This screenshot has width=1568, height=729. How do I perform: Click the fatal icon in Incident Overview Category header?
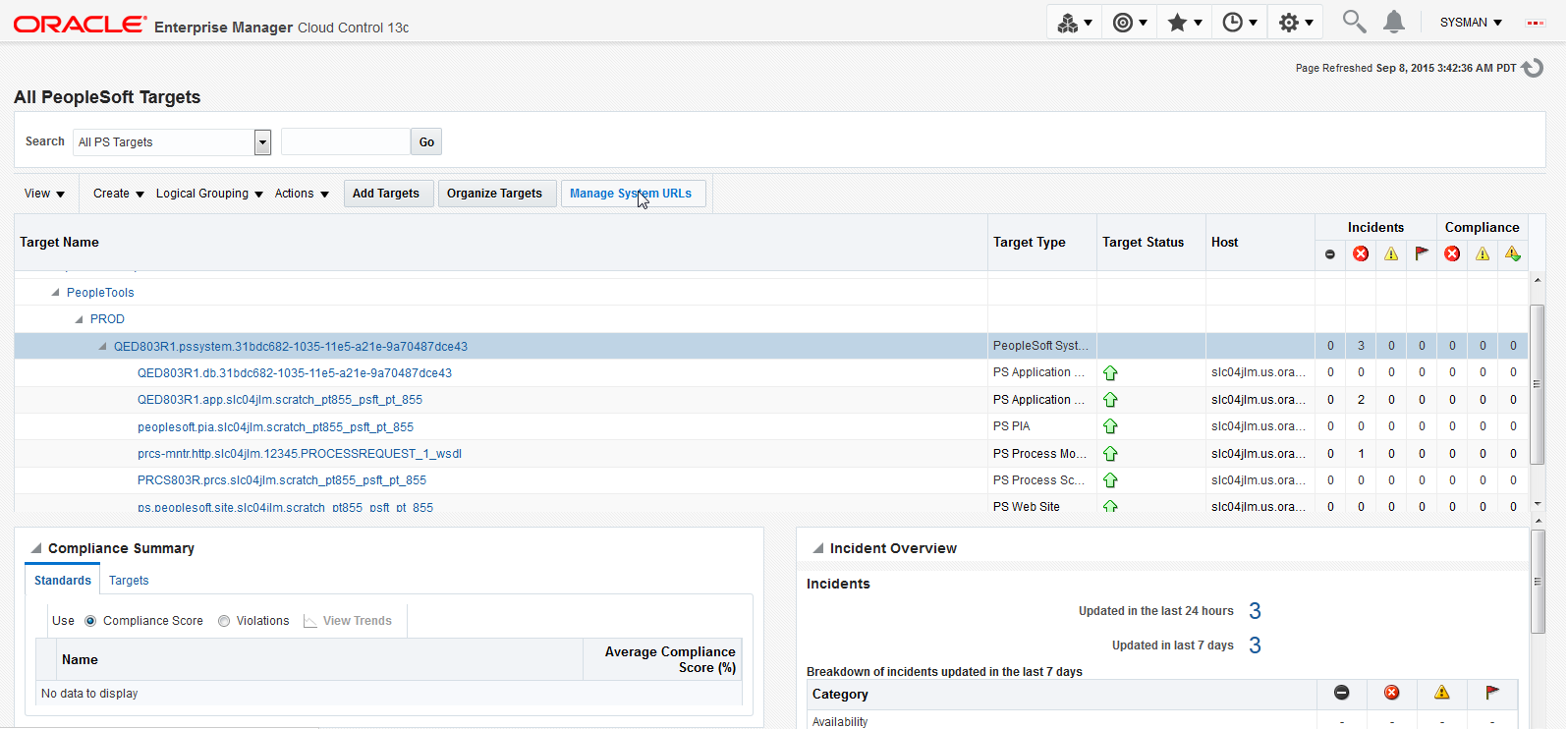1342,693
